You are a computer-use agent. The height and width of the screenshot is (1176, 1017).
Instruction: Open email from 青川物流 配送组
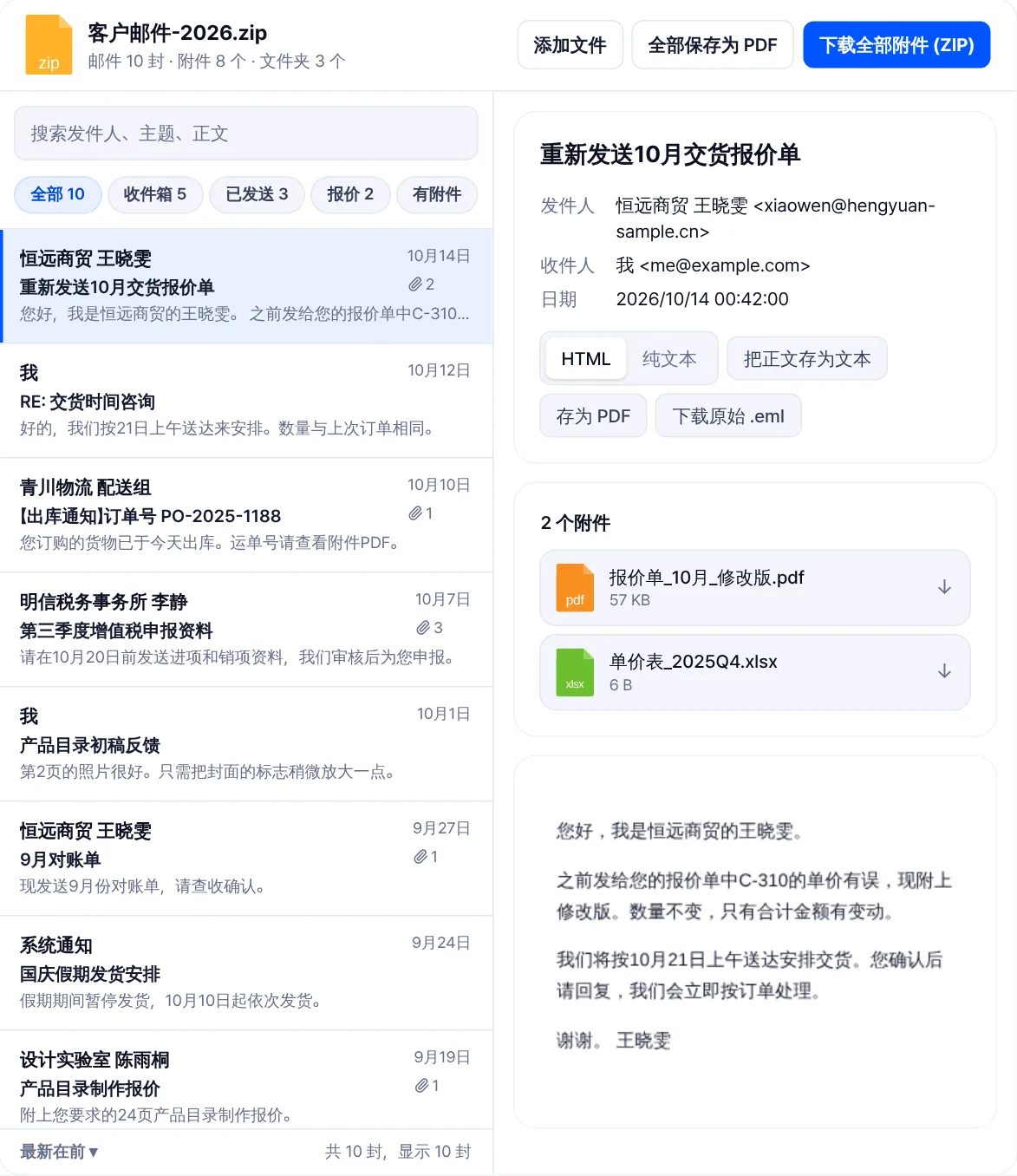point(246,515)
